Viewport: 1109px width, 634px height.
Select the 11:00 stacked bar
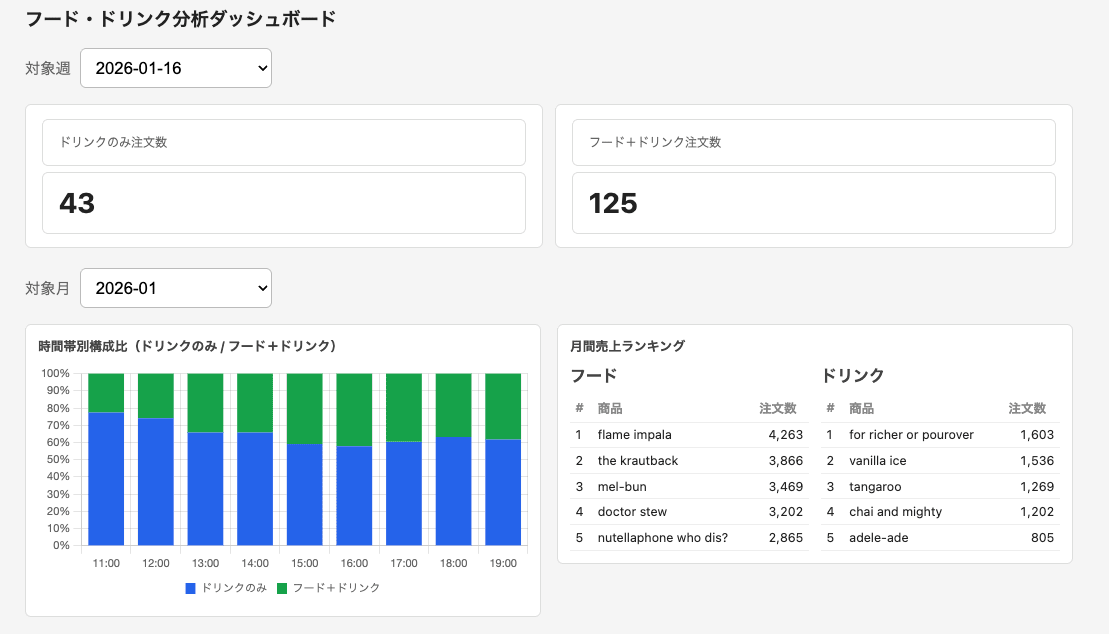point(105,460)
